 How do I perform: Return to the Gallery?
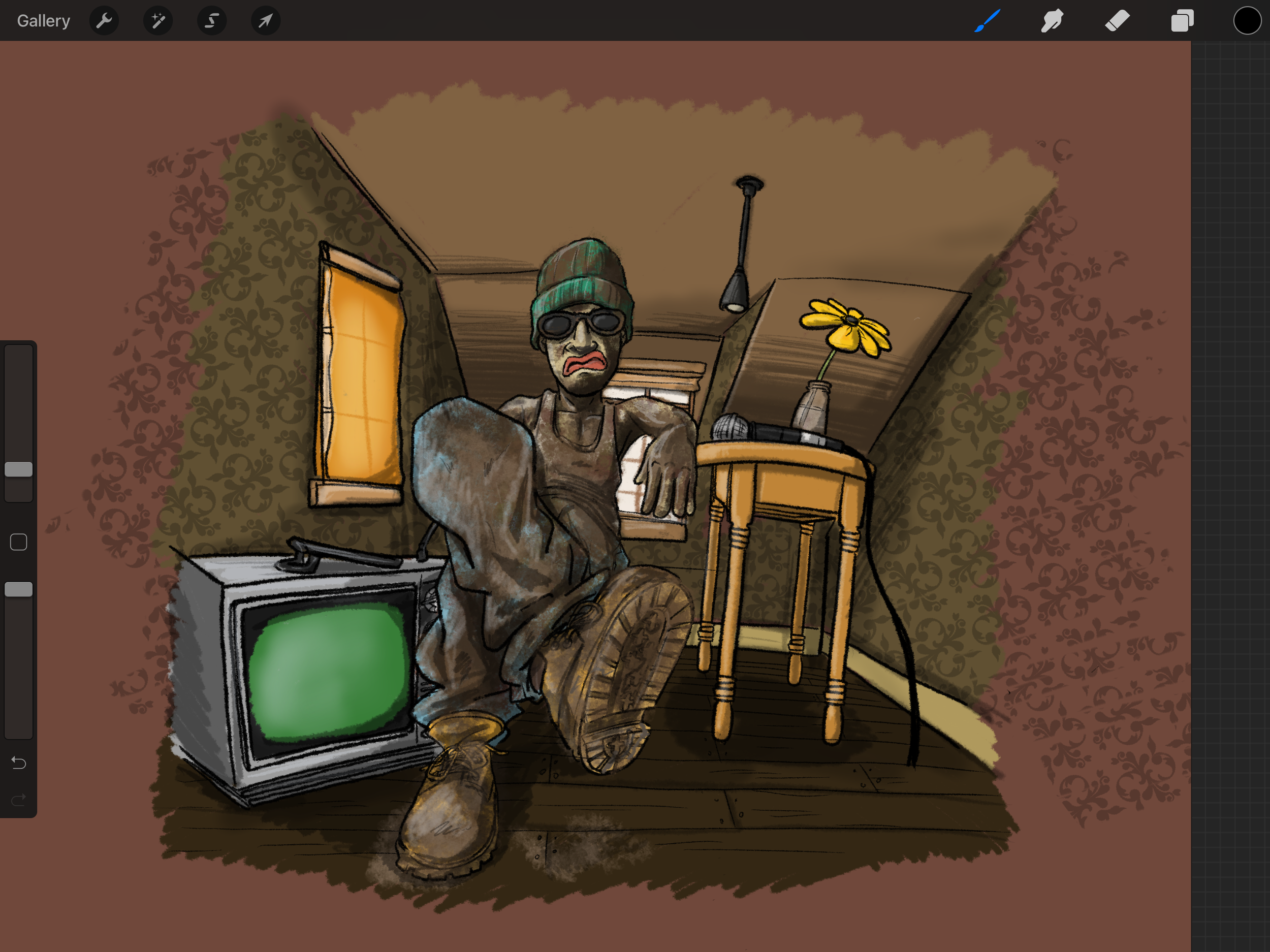point(44,21)
